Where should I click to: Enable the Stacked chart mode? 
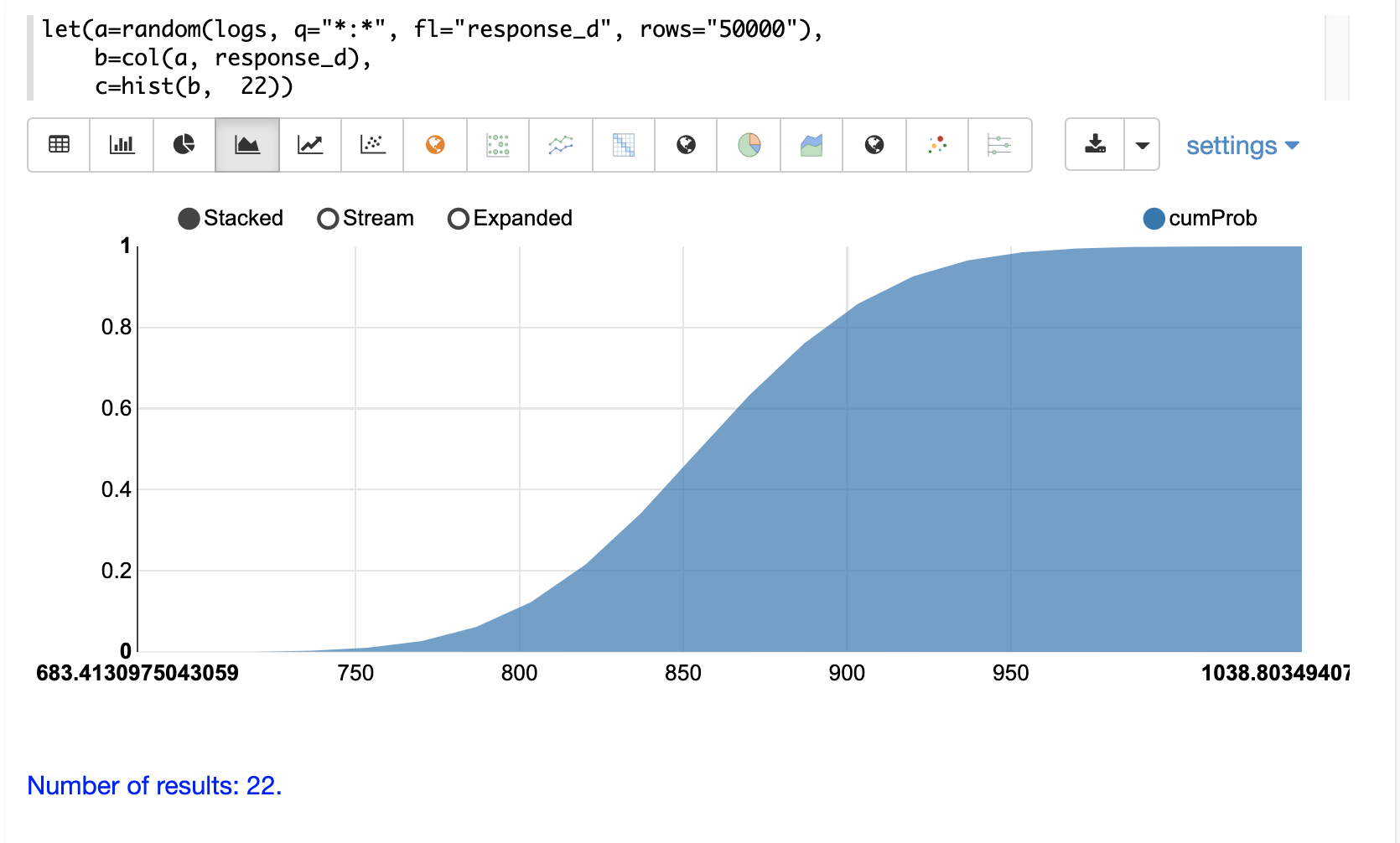(189, 219)
